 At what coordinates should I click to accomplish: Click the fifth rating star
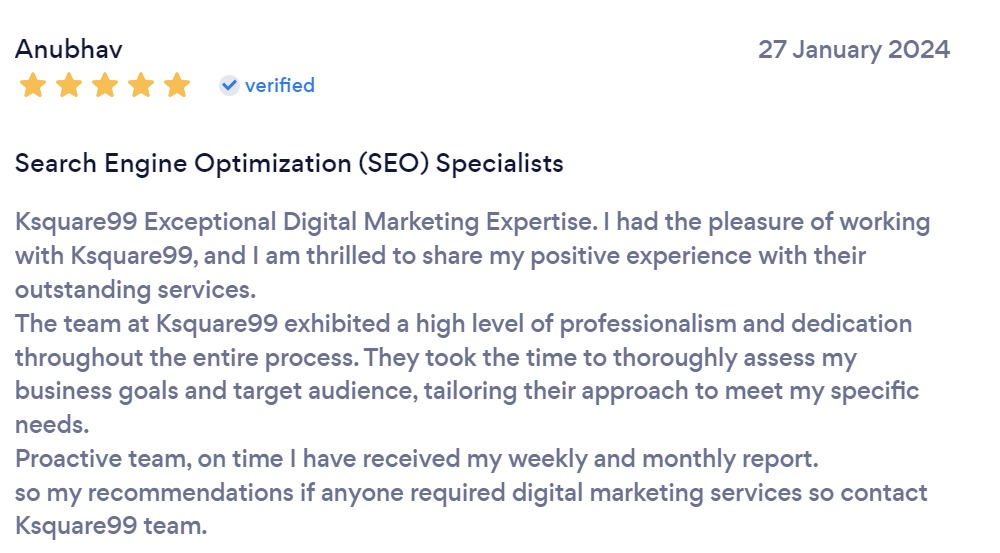177,86
